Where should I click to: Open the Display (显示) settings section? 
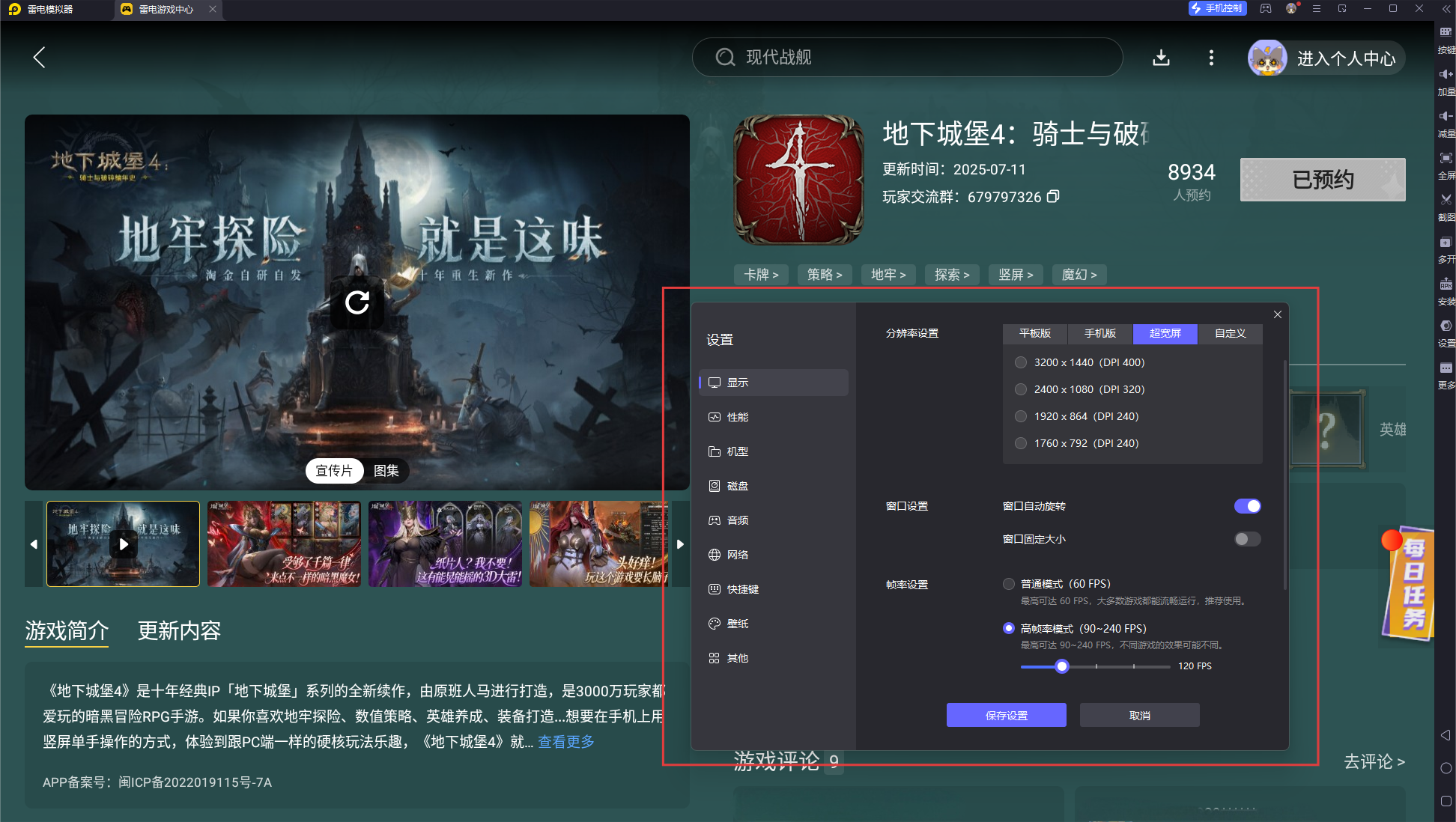click(x=774, y=383)
